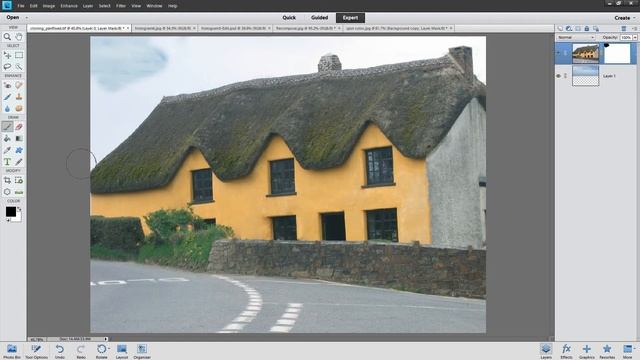Switch to Guided edit mode
Screen dimensions: 640x360
(320, 18)
